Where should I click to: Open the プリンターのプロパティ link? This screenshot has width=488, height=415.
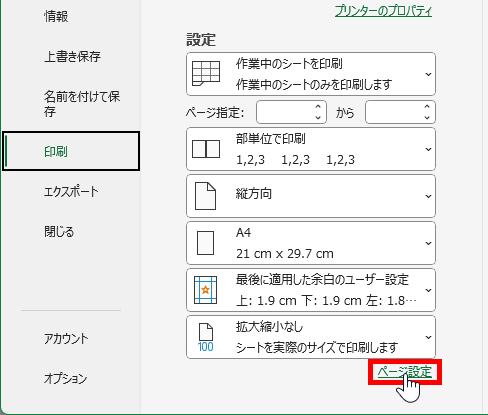pyautogui.click(x=383, y=11)
